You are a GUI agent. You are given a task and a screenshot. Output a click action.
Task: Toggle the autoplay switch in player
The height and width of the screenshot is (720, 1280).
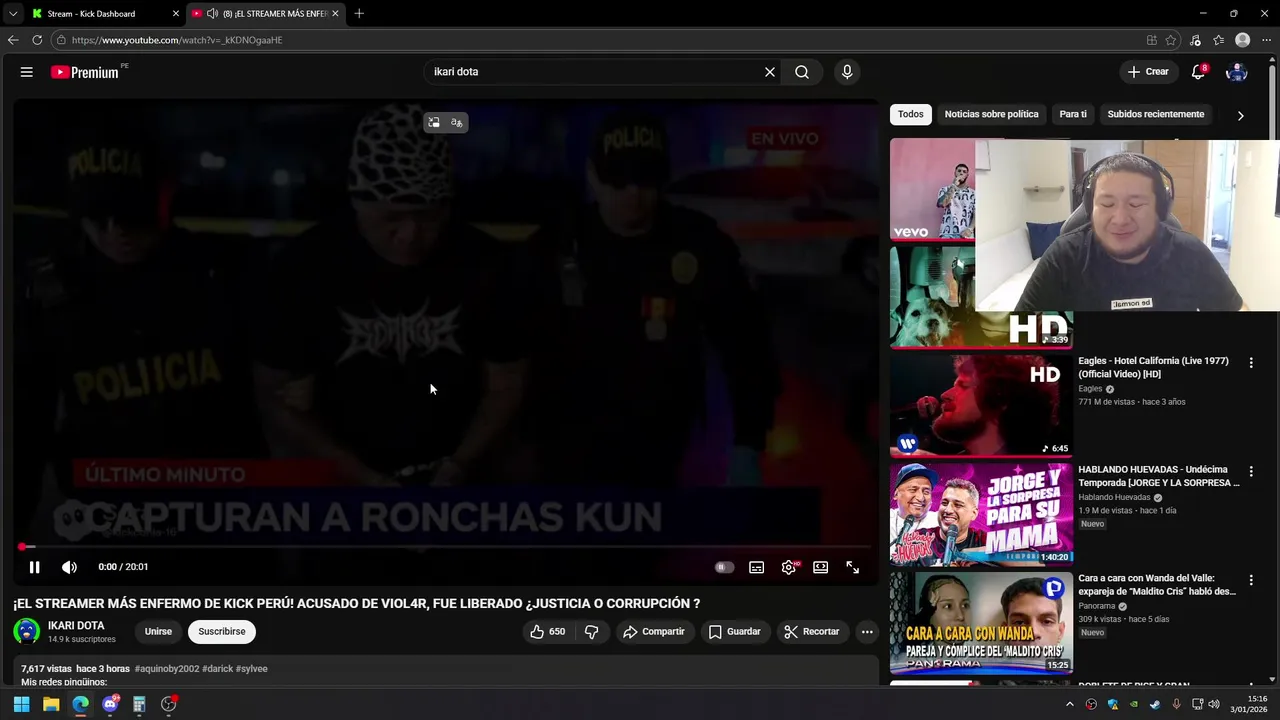pyautogui.click(x=724, y=567)
